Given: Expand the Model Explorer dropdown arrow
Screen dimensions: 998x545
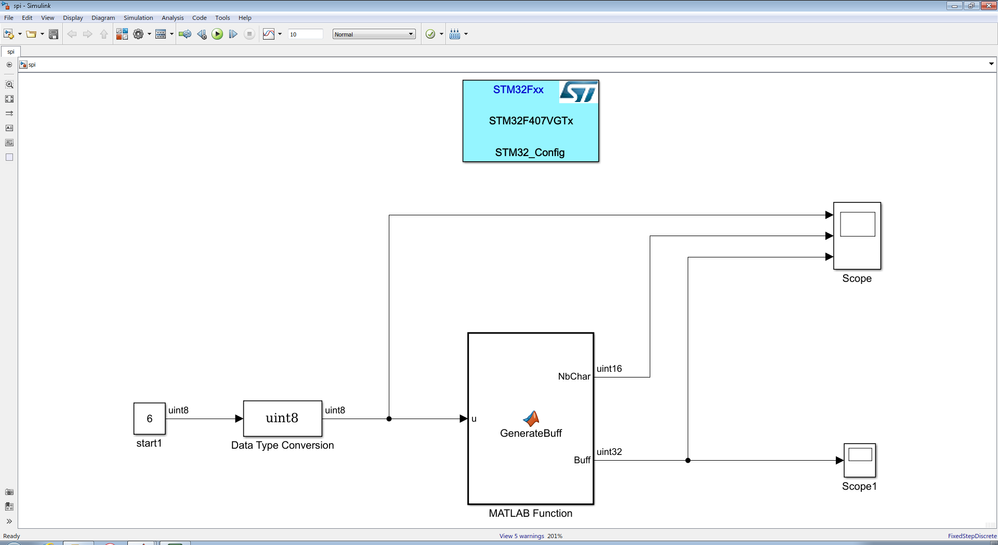Looking at the screenshot, I should point(172,34).
